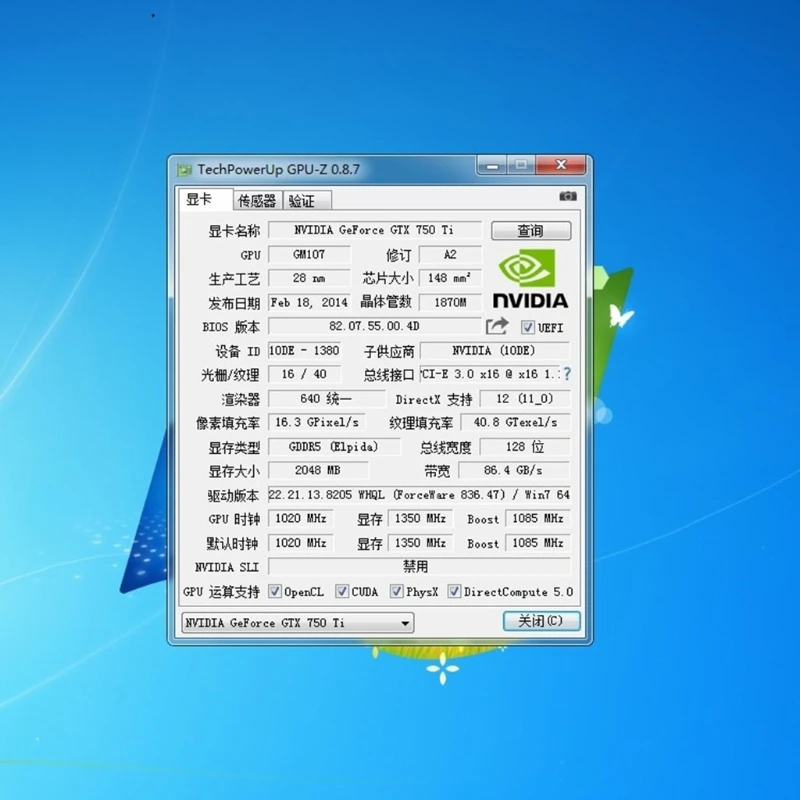Screen dimensions: 800x800
Task: Click the BIOS export/save icon
Action: coord(497,327)
